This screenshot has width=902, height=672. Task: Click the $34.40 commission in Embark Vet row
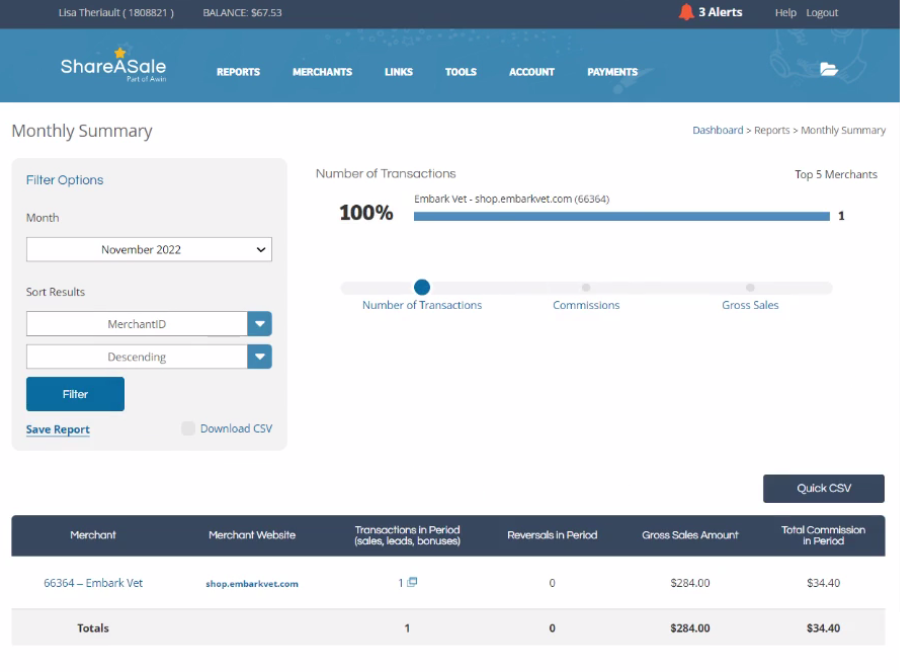(823, 583)
